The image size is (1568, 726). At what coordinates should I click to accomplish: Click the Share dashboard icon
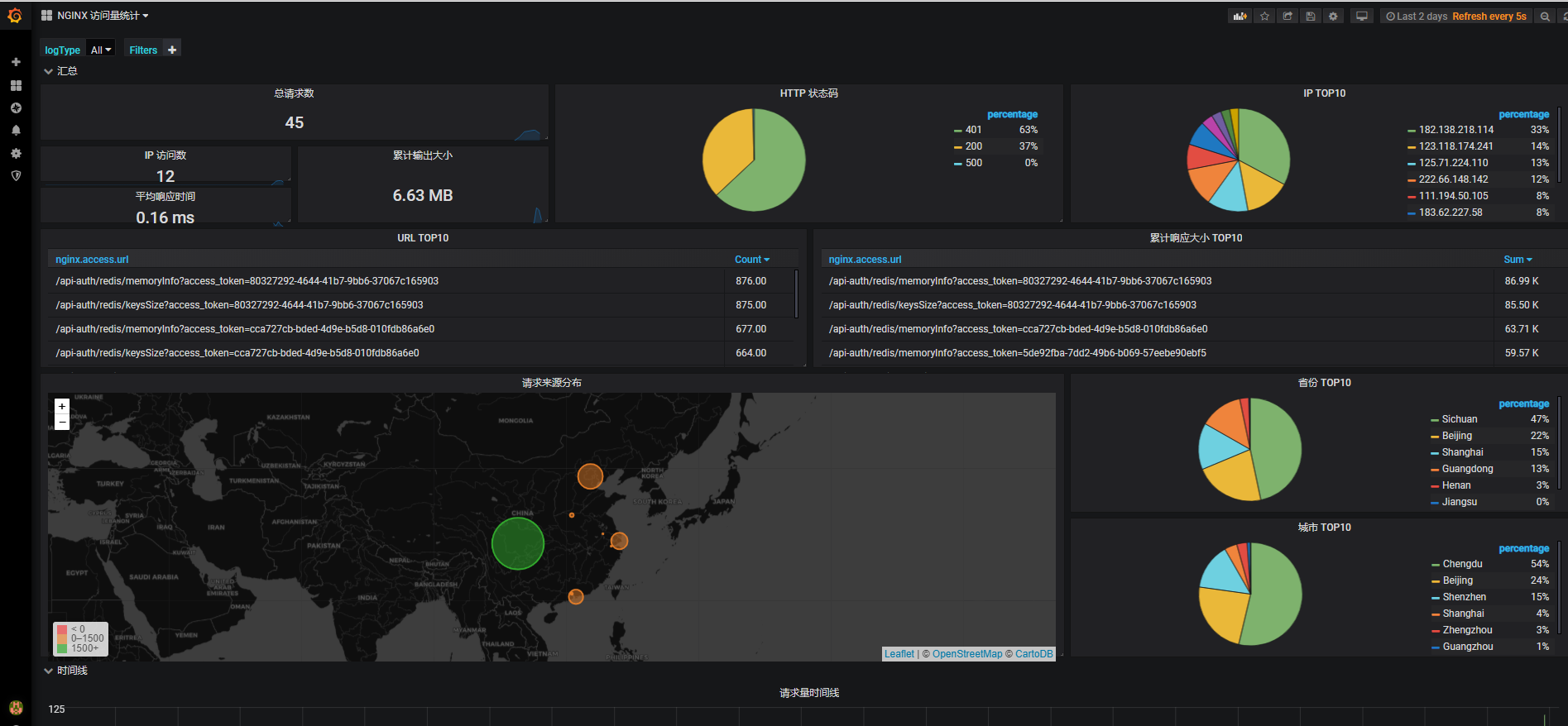pyautogui.click(x=1287, y=16)
